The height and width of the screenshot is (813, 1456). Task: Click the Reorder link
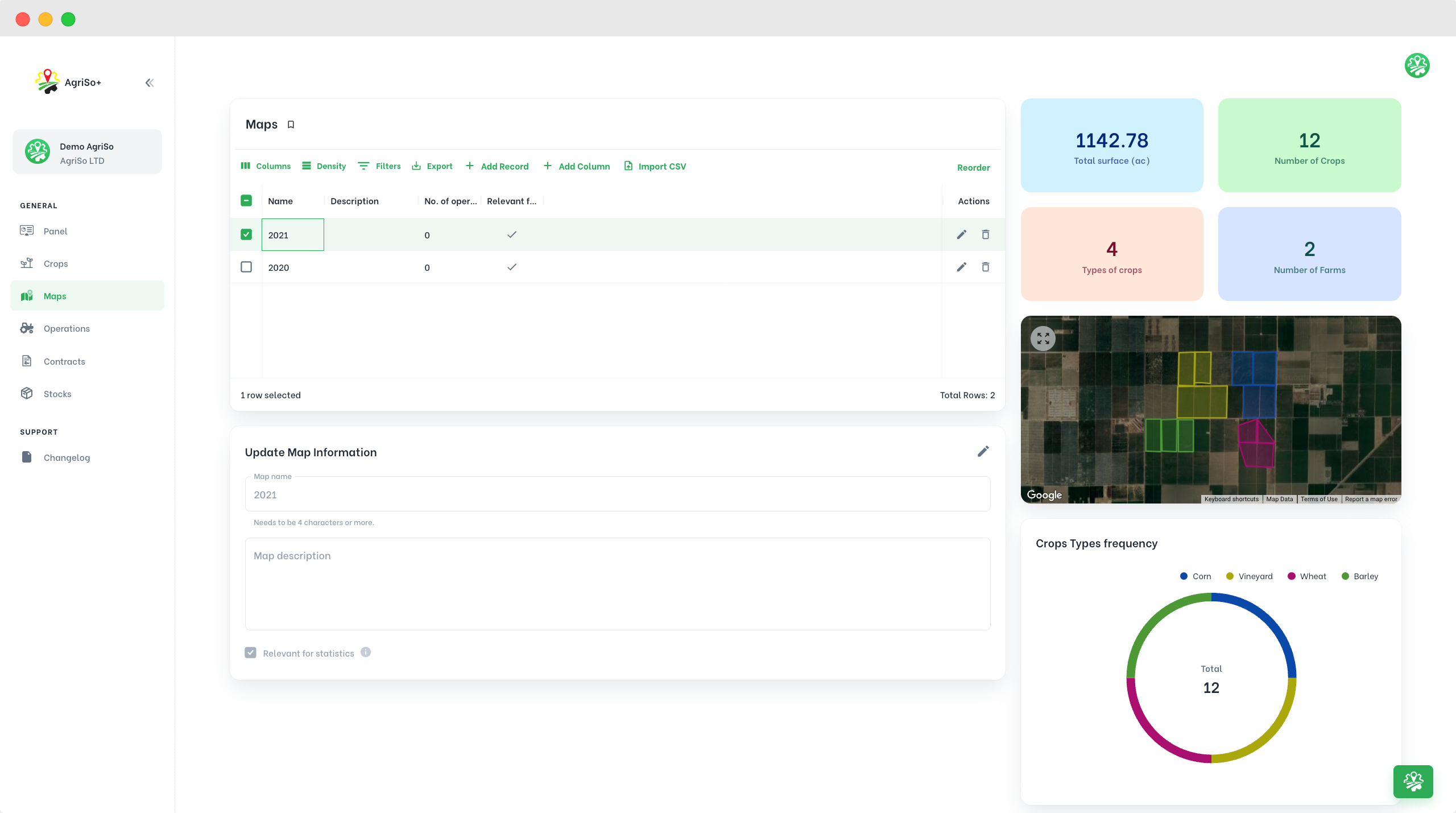(973, 167)
